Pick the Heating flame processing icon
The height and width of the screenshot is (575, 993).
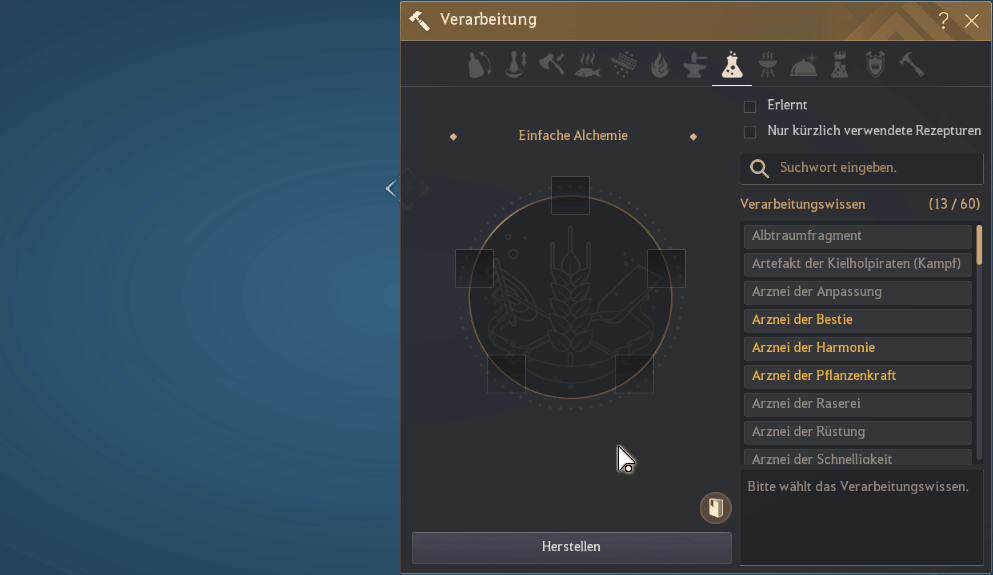(659, 66)
